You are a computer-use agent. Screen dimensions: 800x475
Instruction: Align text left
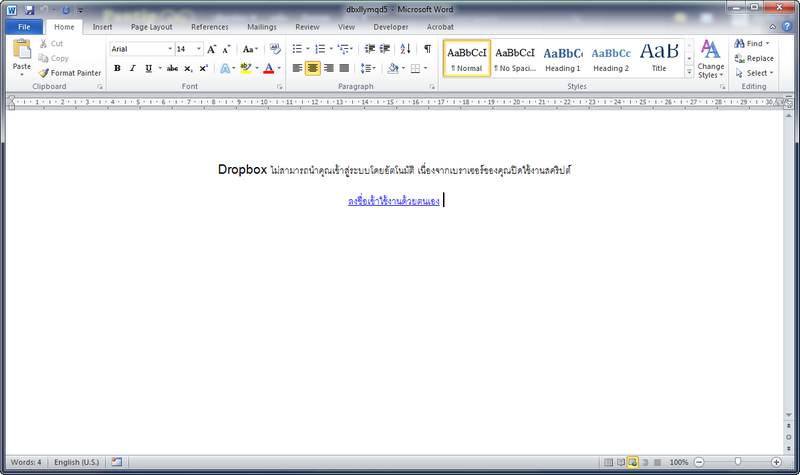[297, 68]
